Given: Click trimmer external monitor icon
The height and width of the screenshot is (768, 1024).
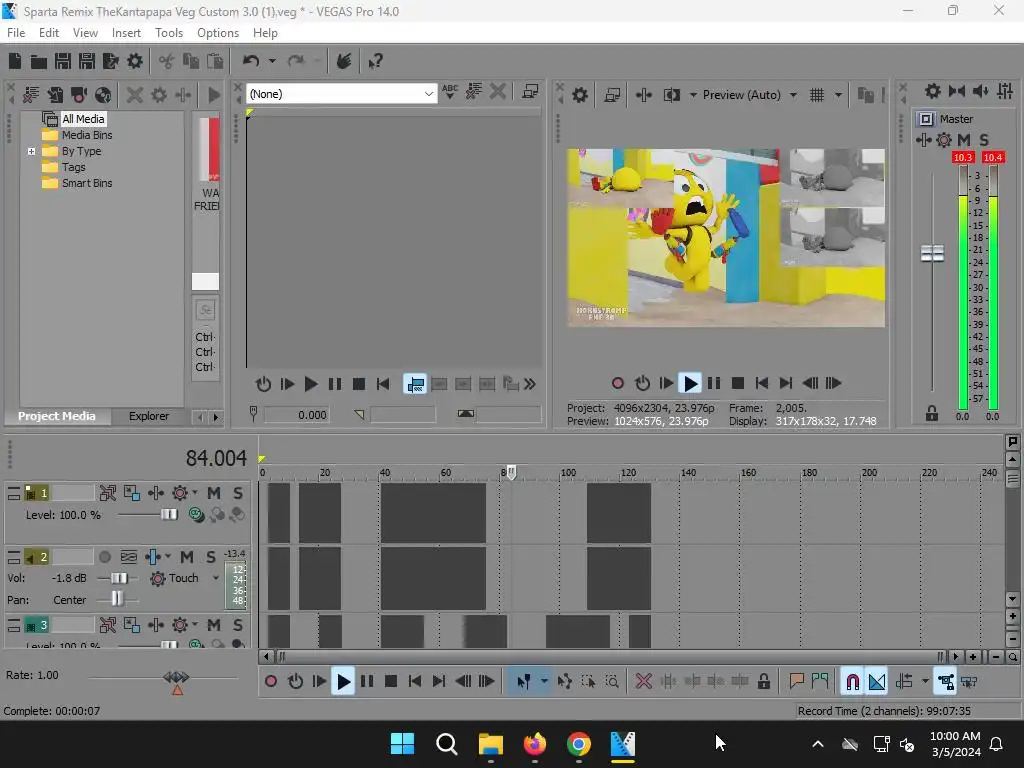Looking at the screenshot, I should [530, 92].
